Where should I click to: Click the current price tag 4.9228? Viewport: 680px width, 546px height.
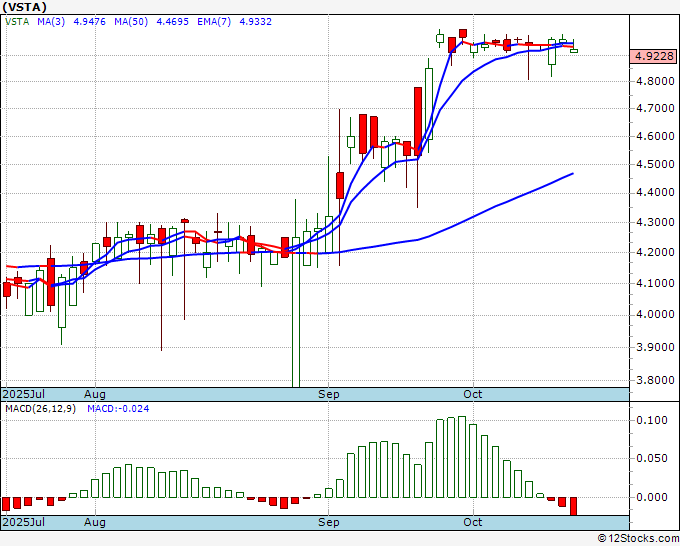tap(654, 56)
